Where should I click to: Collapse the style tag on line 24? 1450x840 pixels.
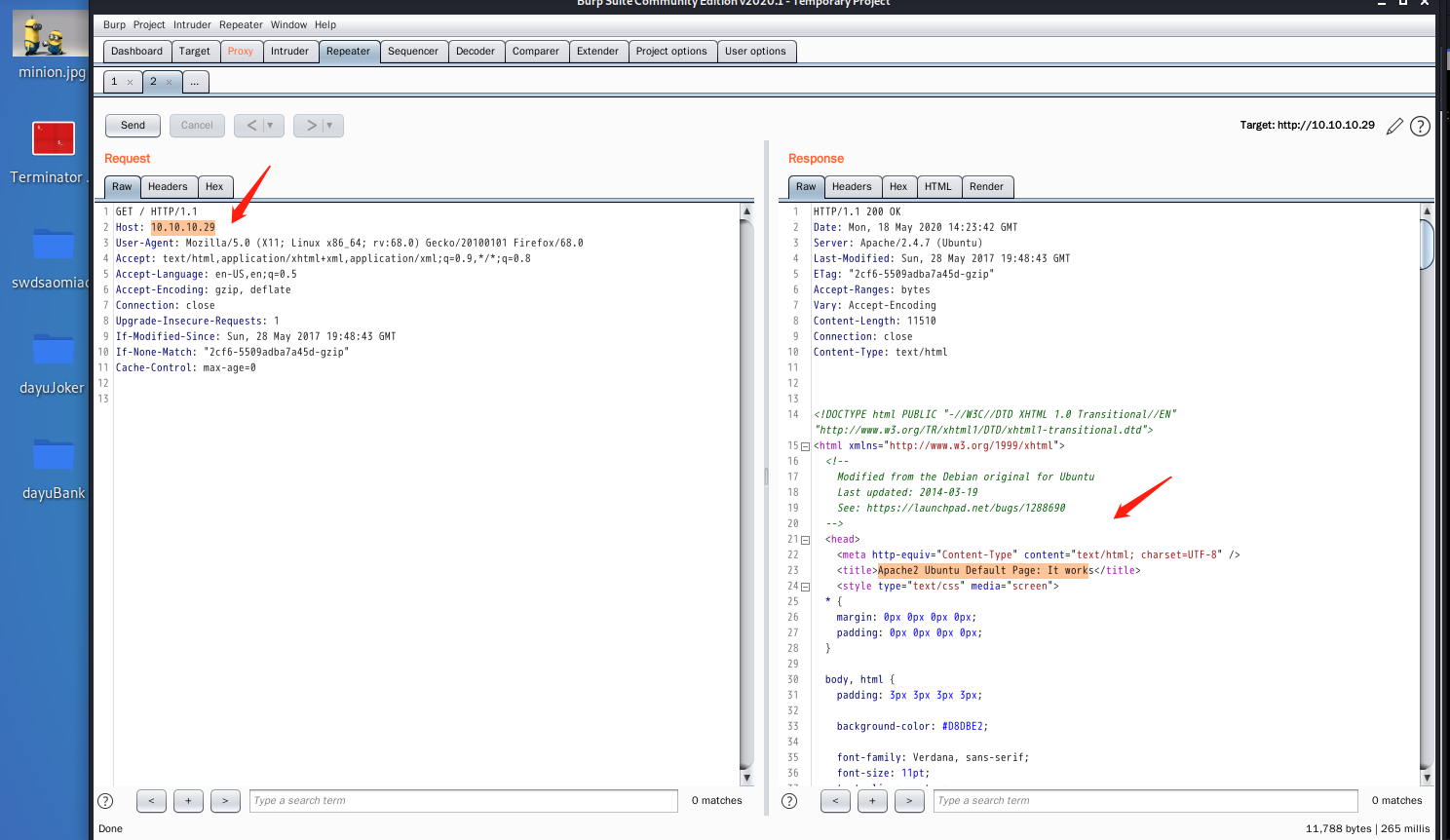pyautogui.click(x=805, y=587)
